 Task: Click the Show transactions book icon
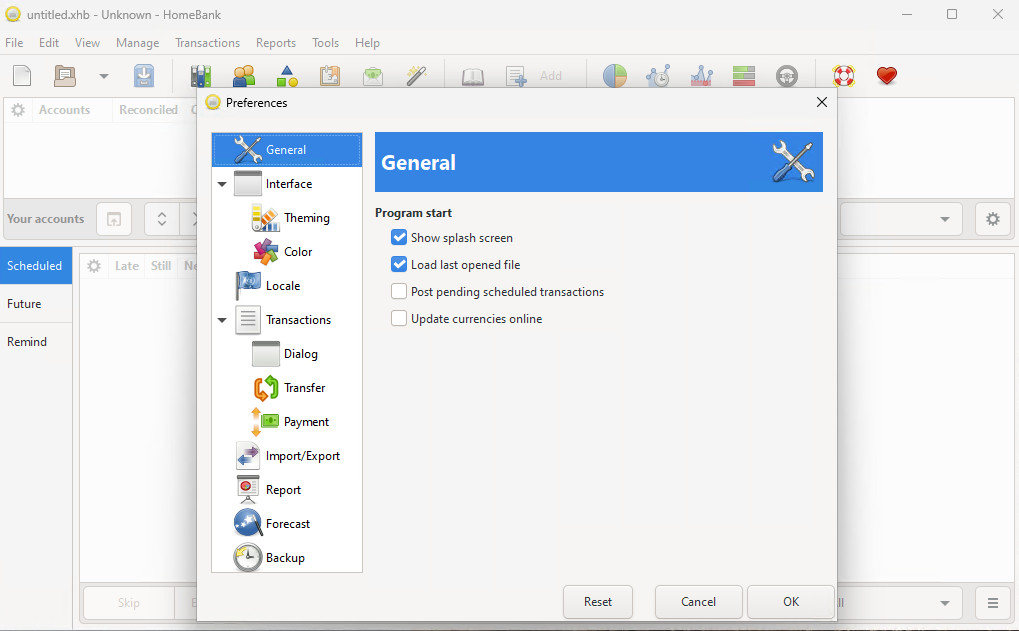click(472, 77)
